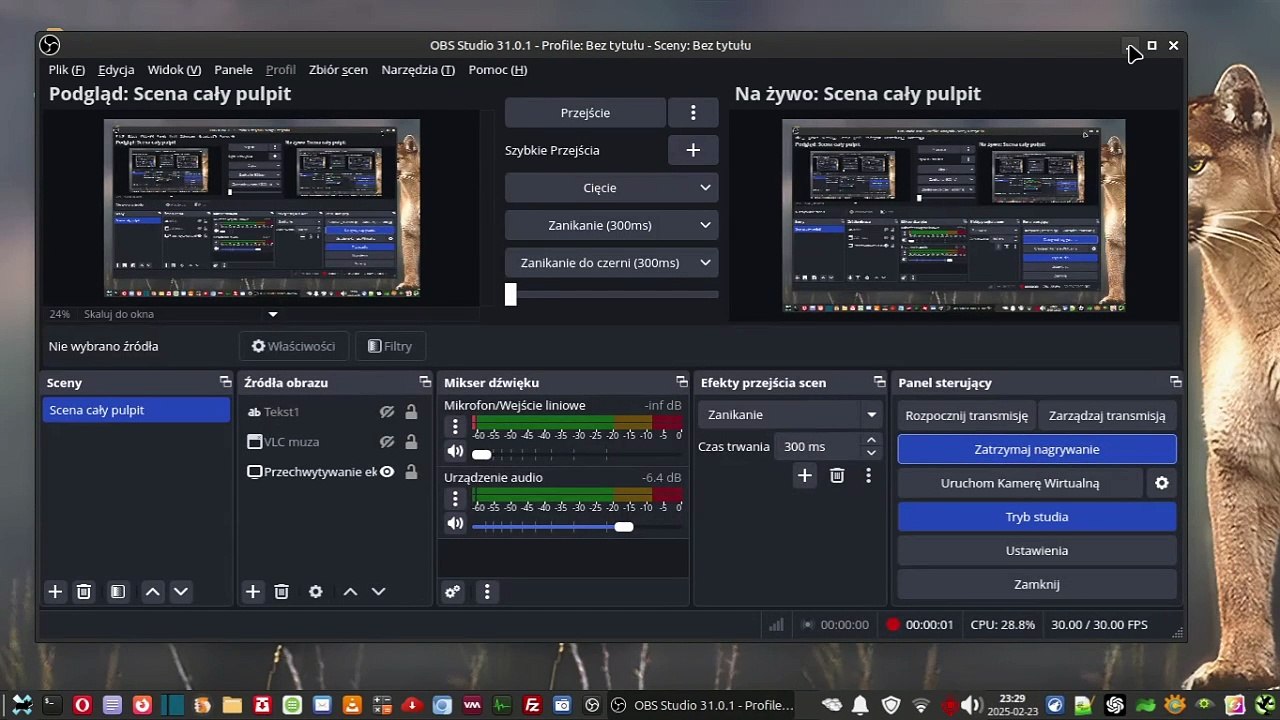Open Mikrofon/Wejście liniowe options dots
The height and width of the screenshot is (720, 1280).
pyautogui.click(x=455, y=427)
